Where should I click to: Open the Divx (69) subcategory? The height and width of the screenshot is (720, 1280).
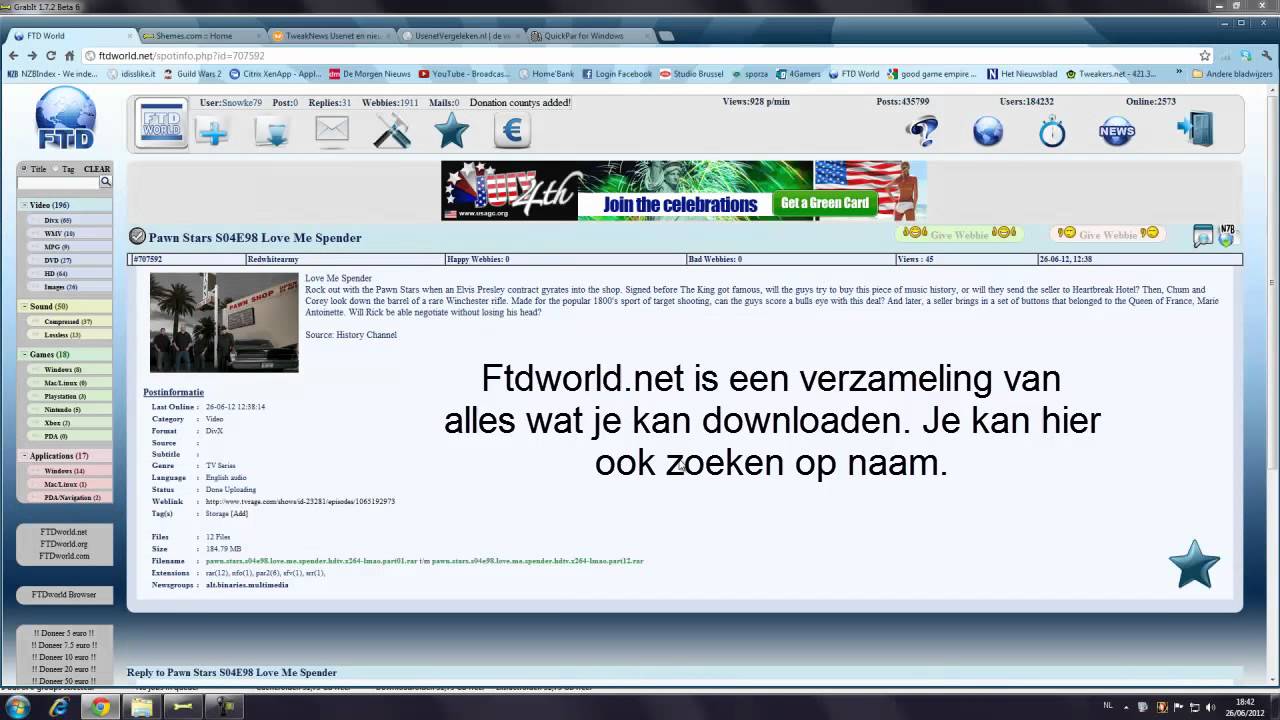(x=58, y=220)
